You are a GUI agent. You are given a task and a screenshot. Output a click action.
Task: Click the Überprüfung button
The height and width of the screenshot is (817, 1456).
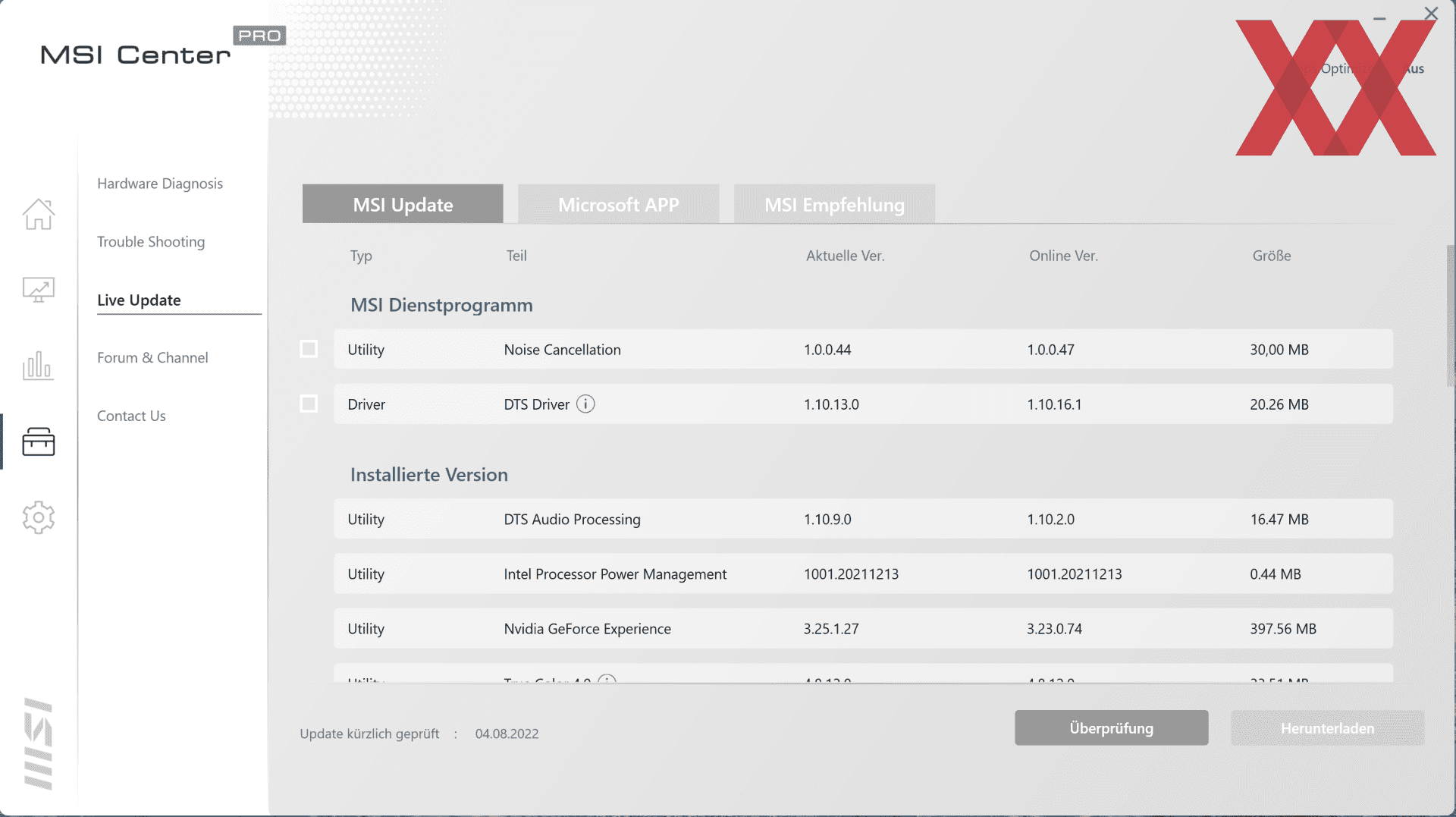[1111, 728]
